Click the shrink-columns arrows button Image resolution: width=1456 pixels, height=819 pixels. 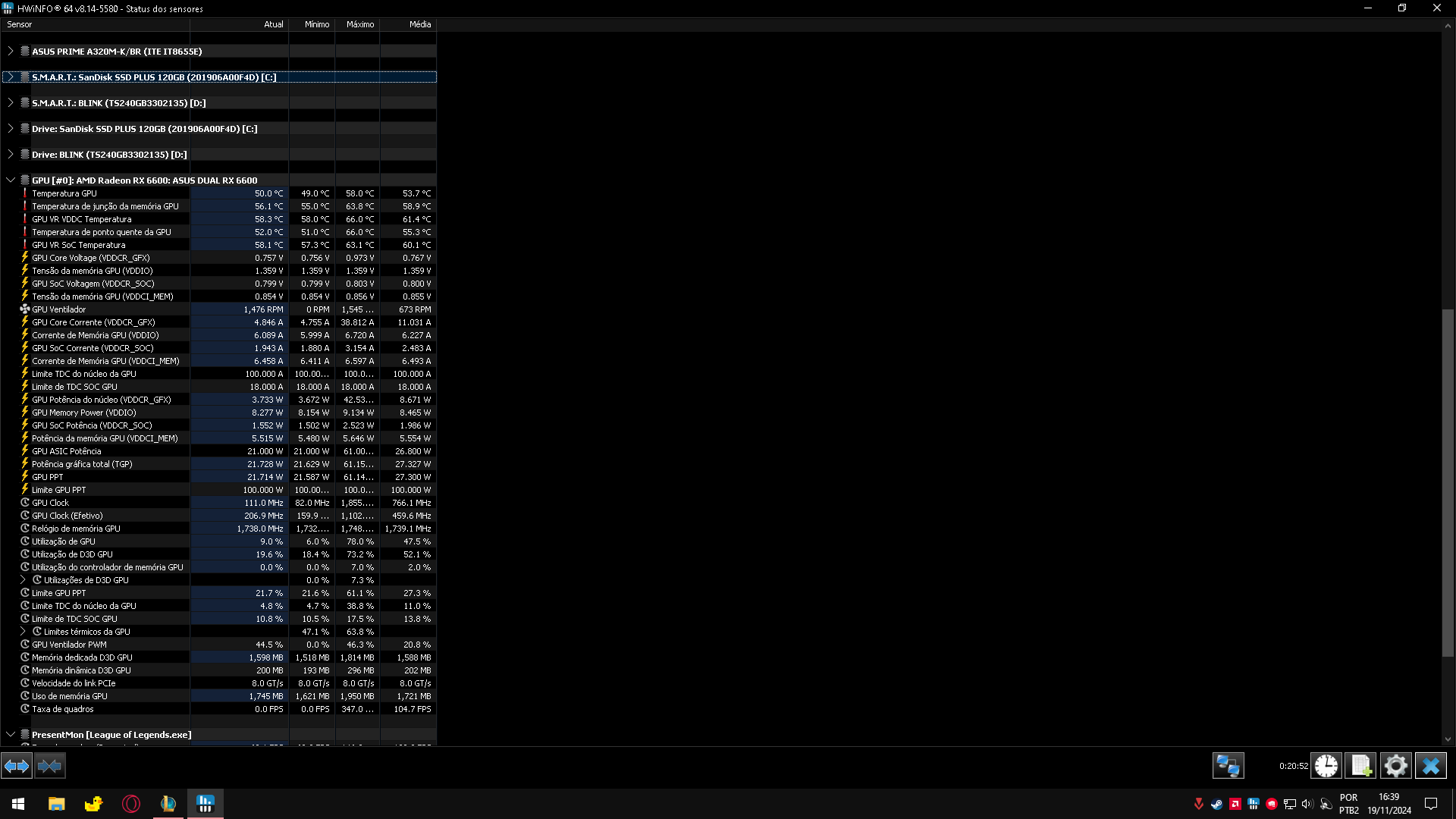click(50, 766)
